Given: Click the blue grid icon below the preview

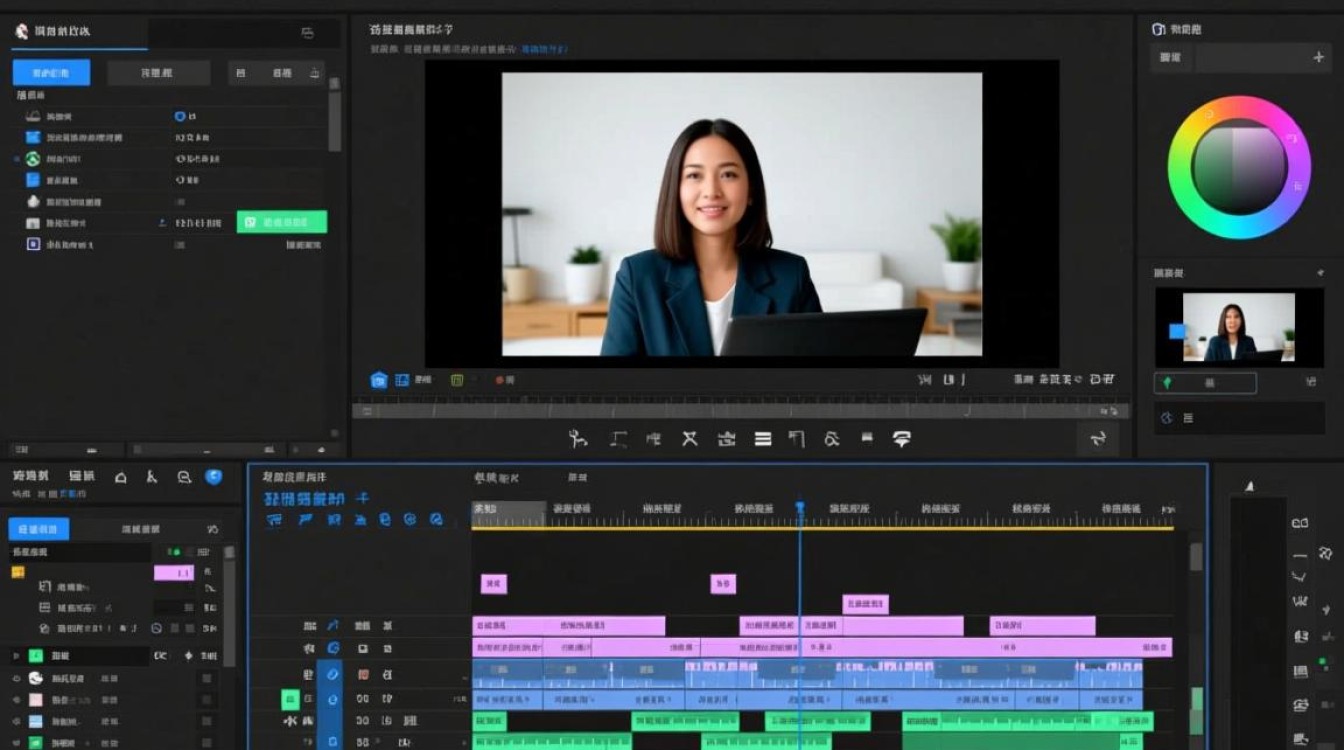Looking at the screenshot, I should pos(402,380).
